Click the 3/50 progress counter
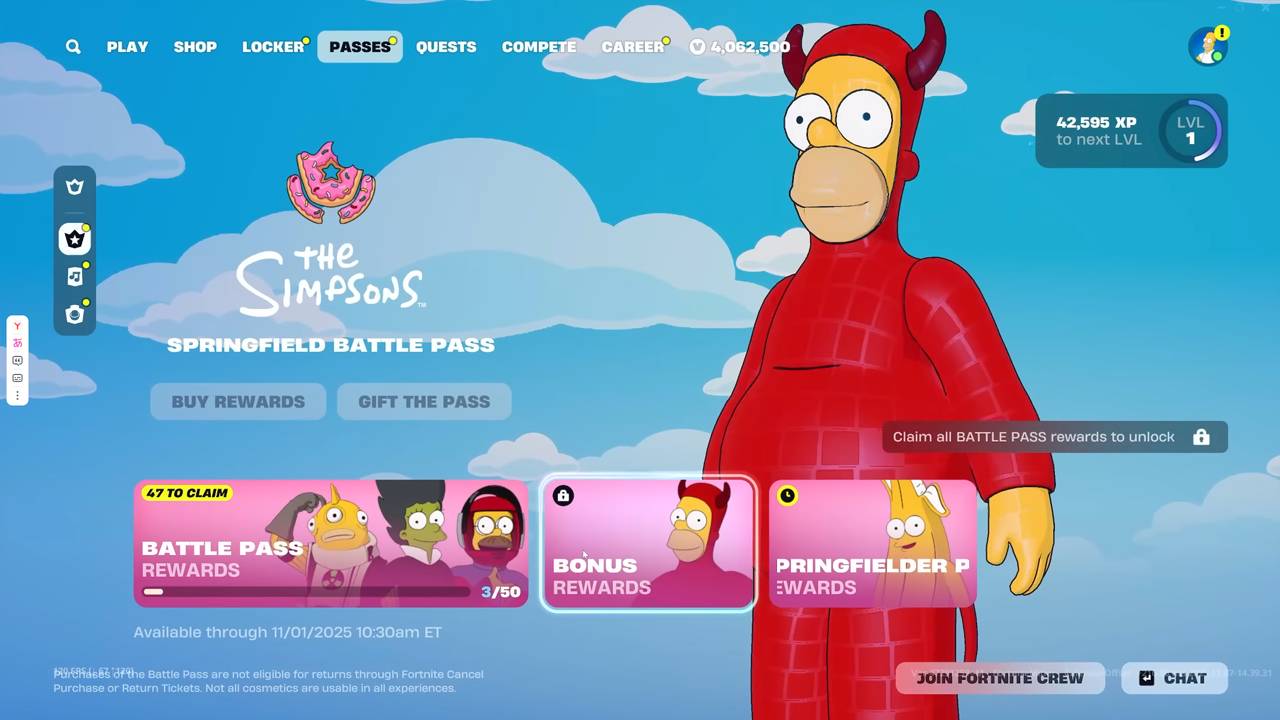This screenshot has height=720, width=1280. click(x=501, y=592)
